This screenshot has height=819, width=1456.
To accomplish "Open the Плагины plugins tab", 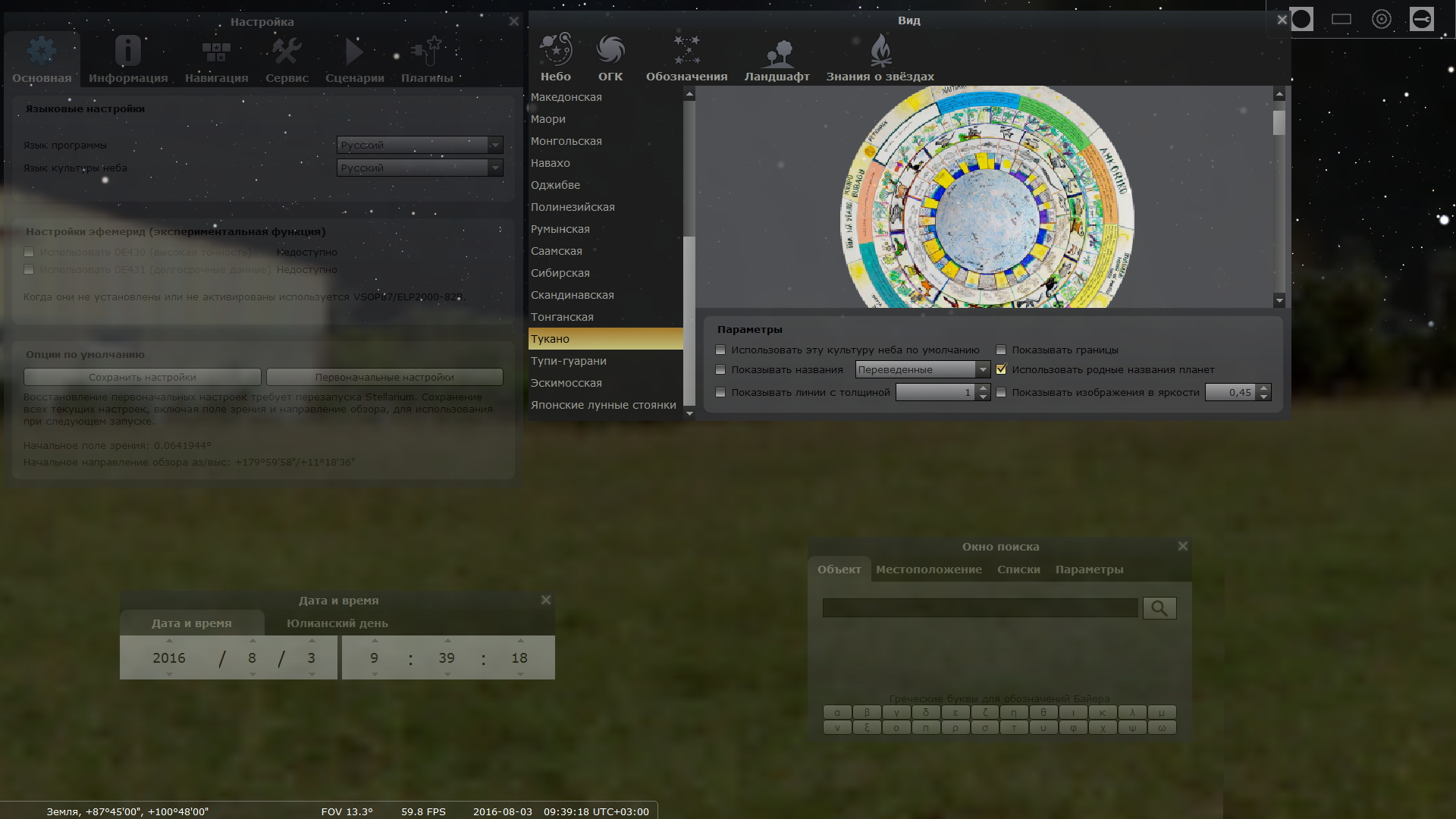I will [427, 59].
